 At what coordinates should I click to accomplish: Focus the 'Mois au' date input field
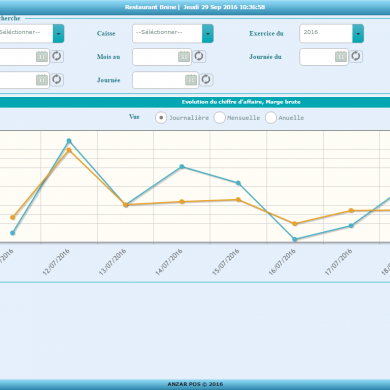pos(162,57)
